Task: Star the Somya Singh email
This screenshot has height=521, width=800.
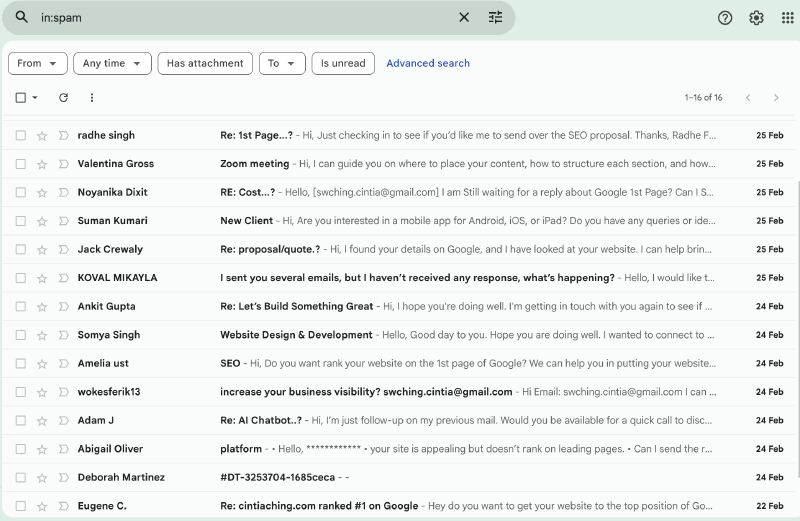Action: 42,335
